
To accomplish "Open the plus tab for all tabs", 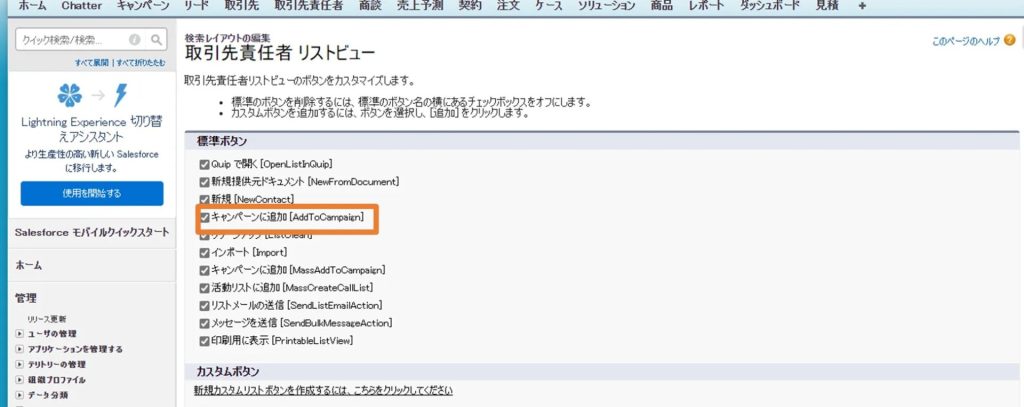I will pos(862,5).
